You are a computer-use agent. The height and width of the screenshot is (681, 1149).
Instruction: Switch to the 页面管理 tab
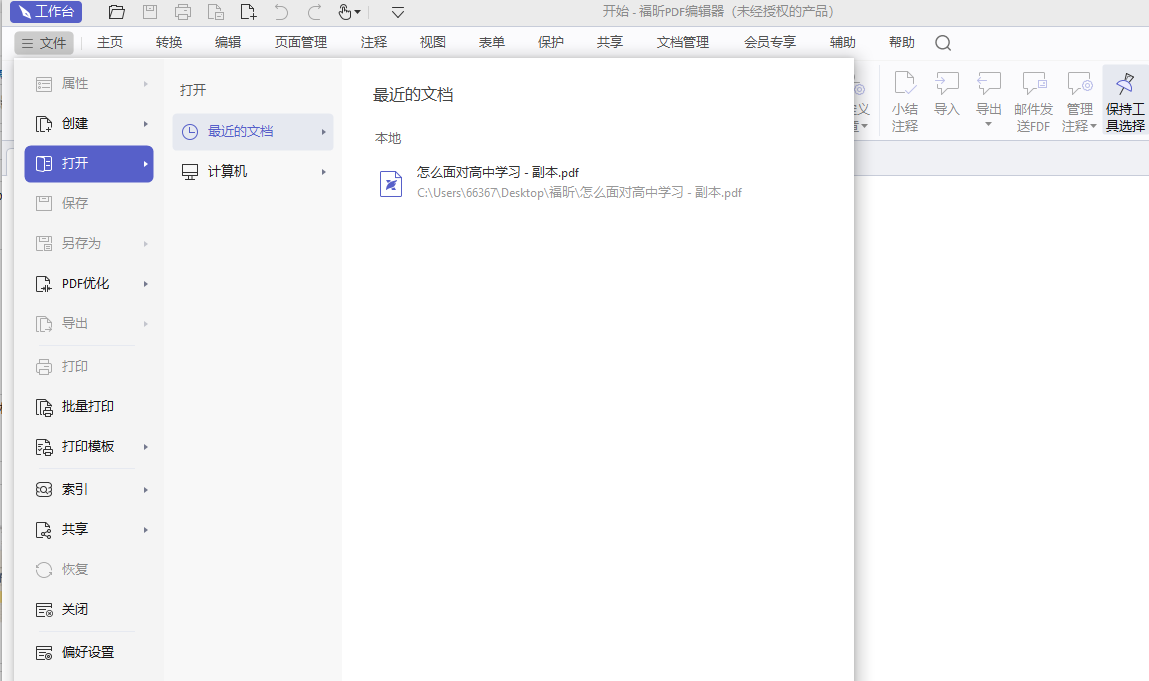(300, 43)
